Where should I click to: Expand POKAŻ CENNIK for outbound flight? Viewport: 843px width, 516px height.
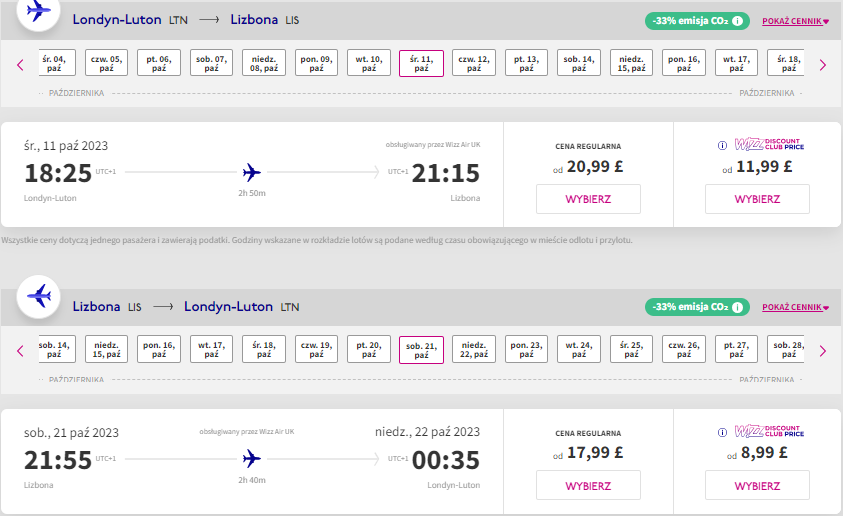pos(795,22)
